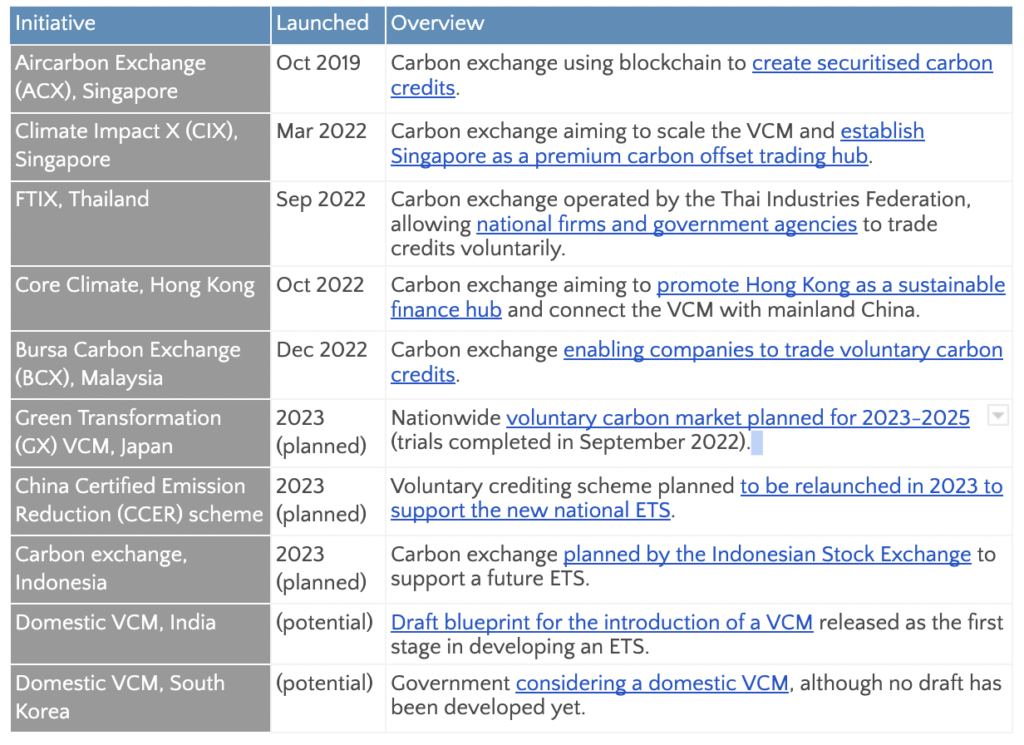Open the 'create securitised carbon credits' link
Image resolution: width=1024 pixels, height=745 pixels.
(x=871, y=63)
